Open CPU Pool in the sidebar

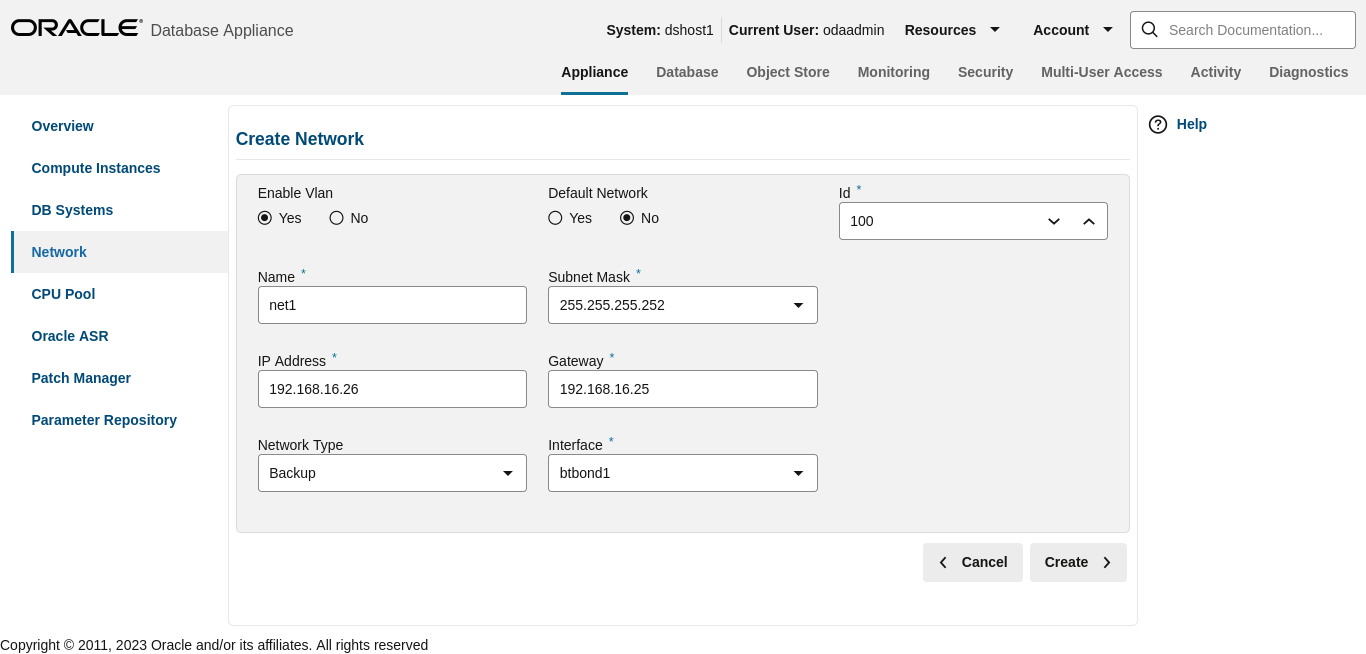point(63,294)
